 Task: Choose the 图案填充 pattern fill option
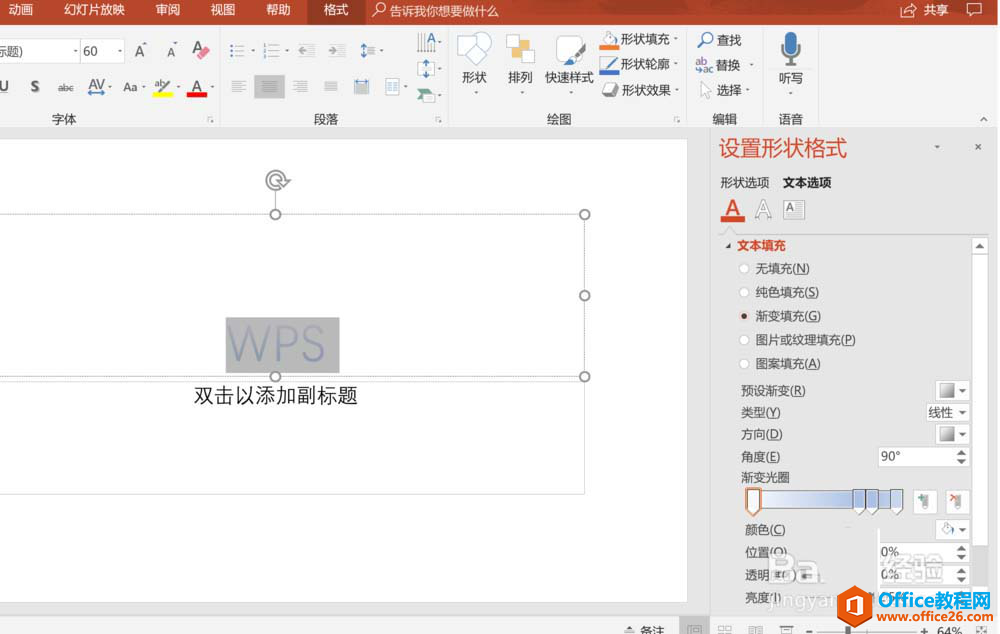pyautogui.click(x=744, y=365)
